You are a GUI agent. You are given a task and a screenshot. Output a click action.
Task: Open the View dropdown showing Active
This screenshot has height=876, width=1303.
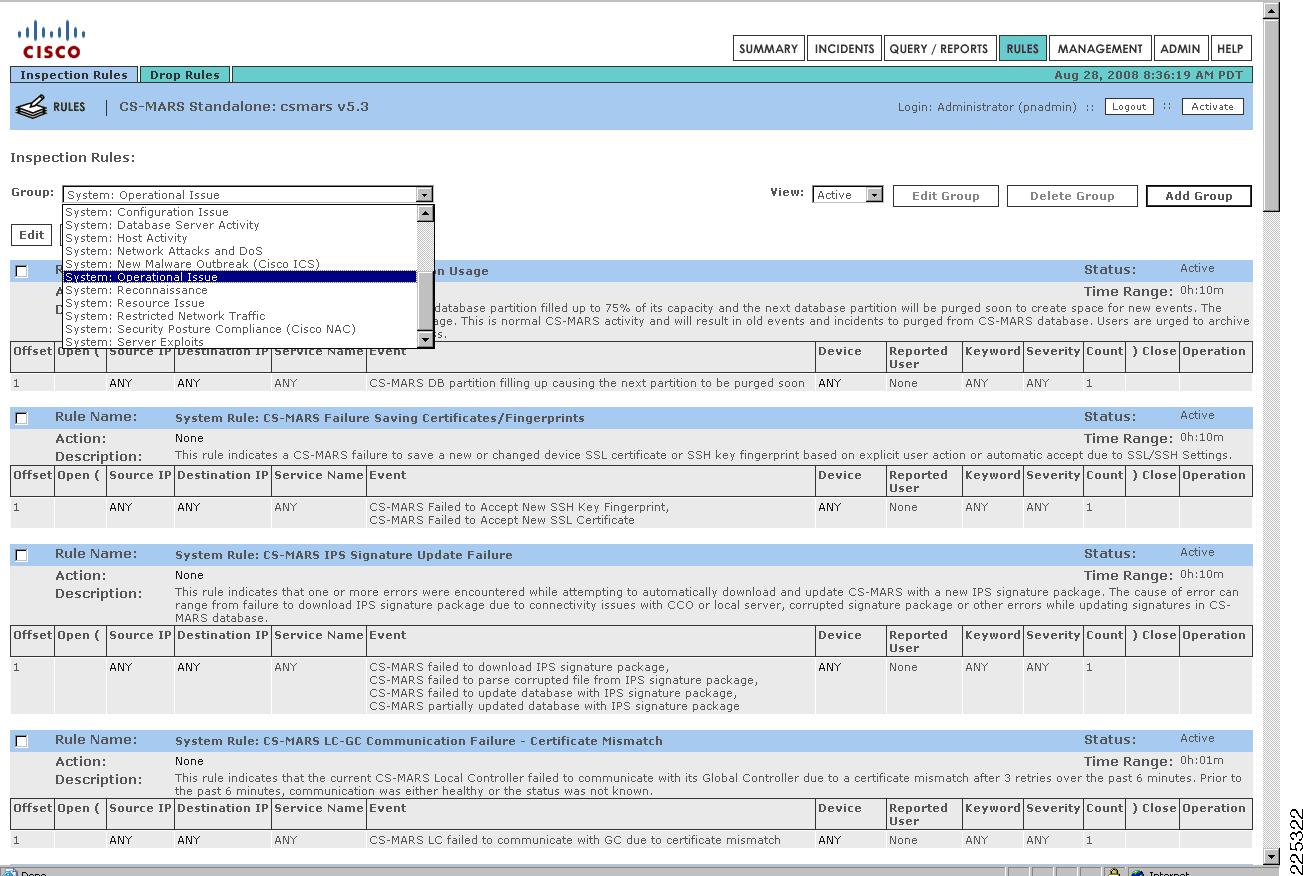(x=848, y=195)
